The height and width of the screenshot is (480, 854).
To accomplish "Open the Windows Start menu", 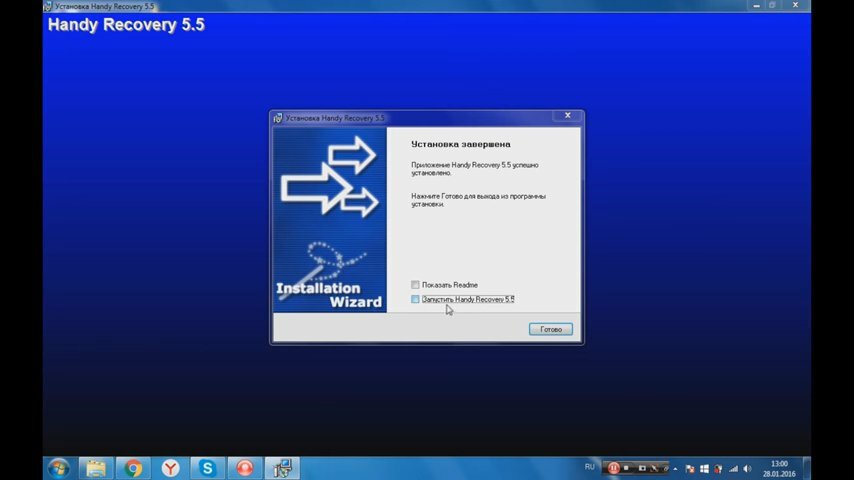I will point(58,468).
